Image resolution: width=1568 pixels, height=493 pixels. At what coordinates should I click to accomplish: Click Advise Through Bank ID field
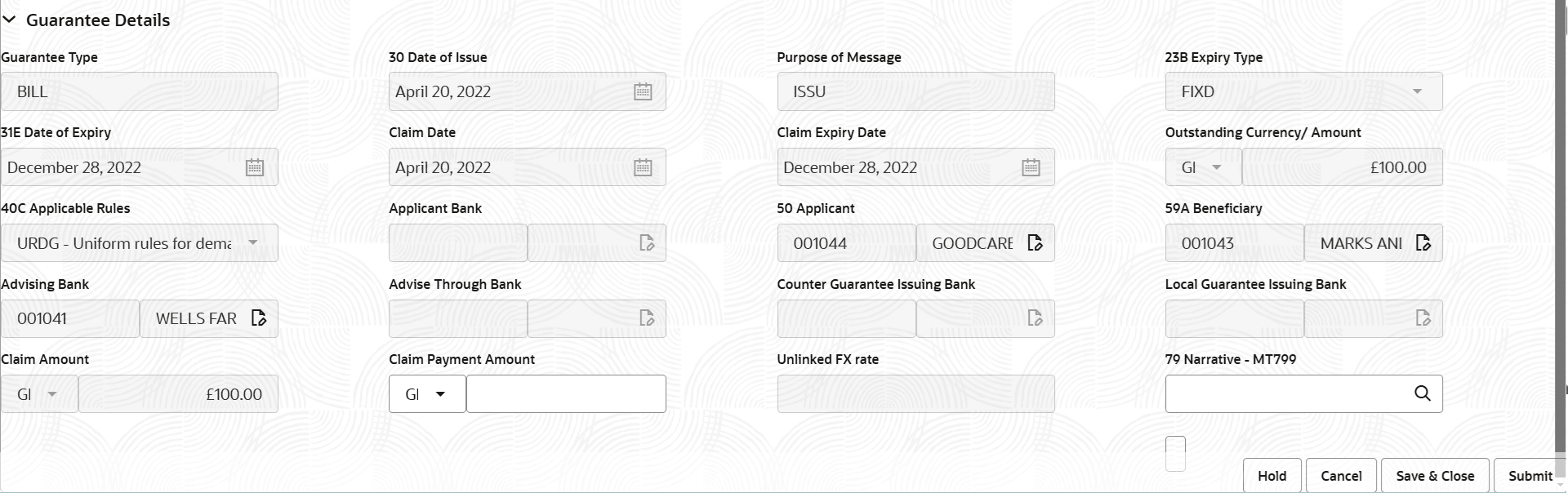pos(458,318)
